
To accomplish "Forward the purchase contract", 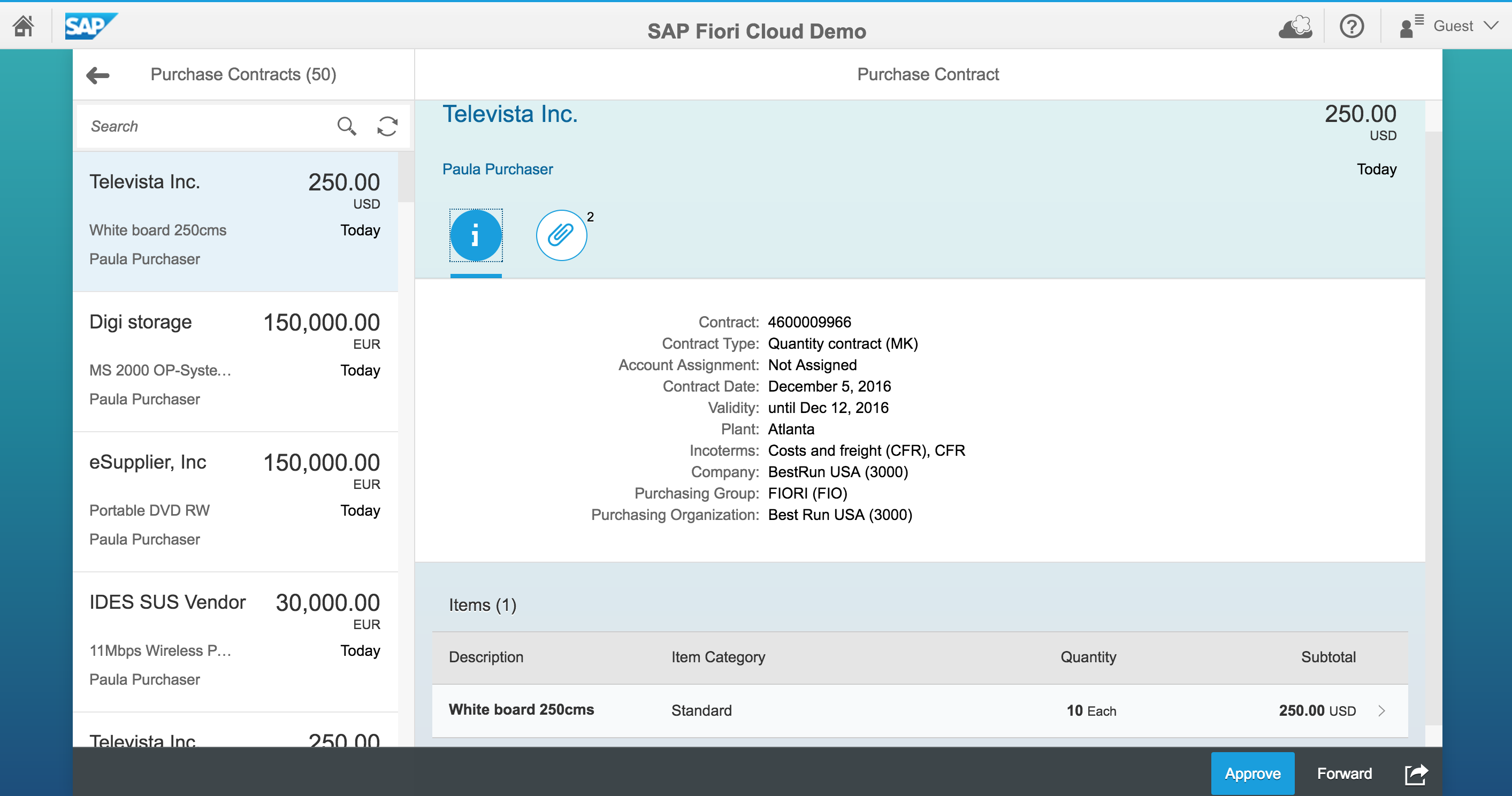I will 1344,774.
